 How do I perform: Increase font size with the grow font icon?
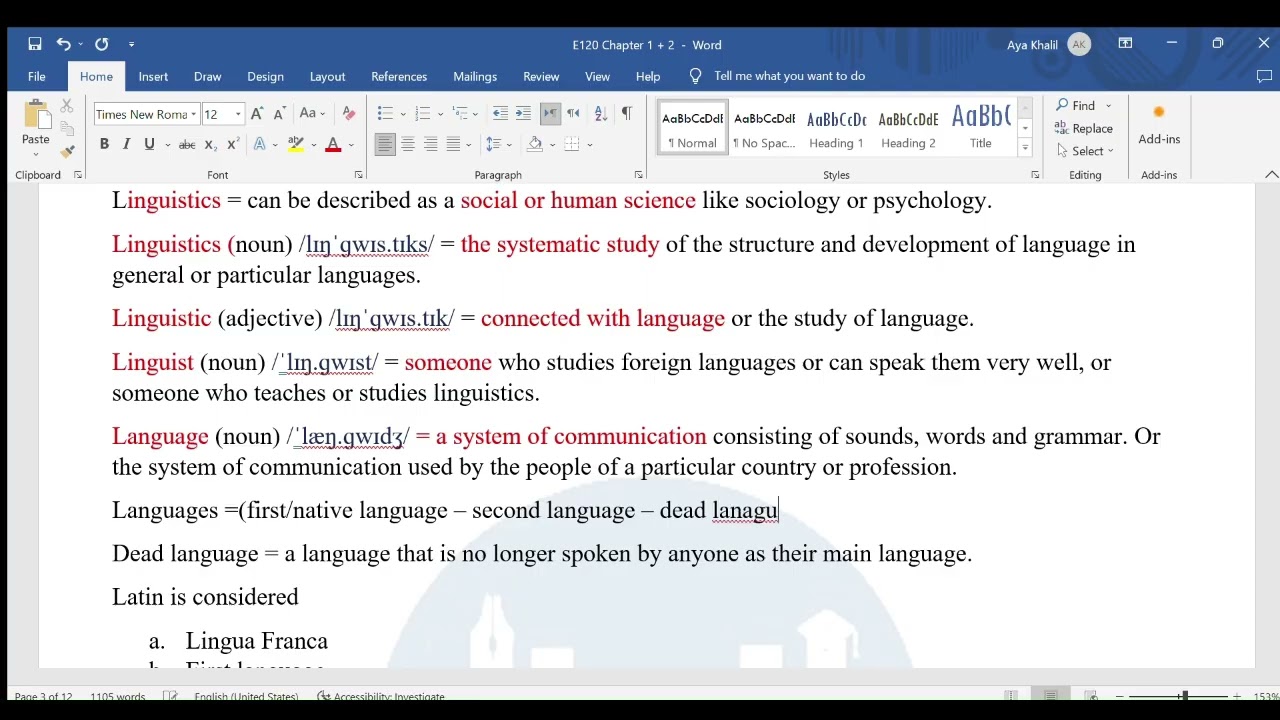257,114
